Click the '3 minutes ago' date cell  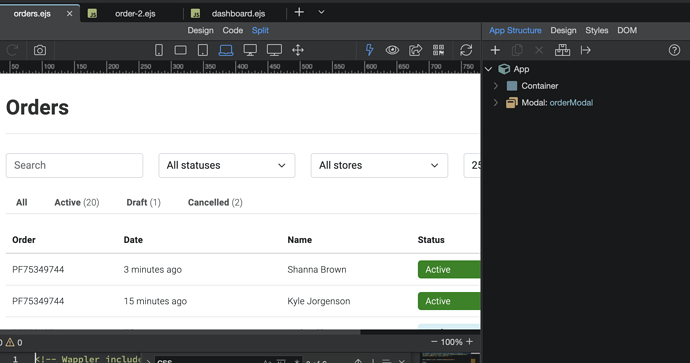tap(152, 269)
